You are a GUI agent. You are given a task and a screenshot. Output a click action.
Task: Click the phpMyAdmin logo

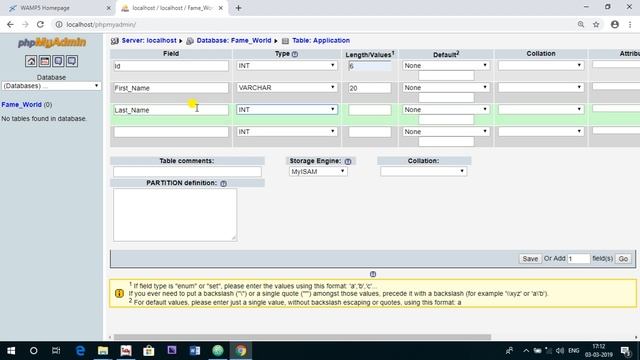[x=52, y=42]
